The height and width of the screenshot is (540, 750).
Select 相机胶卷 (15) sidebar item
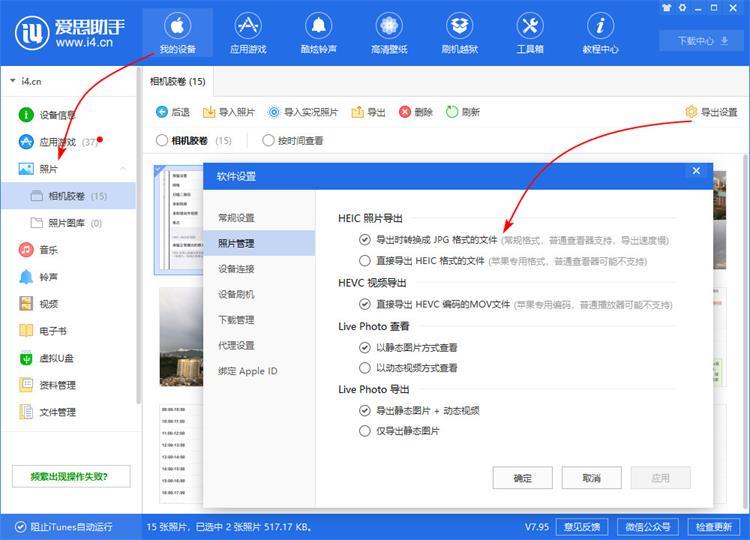(x=69, y=196)
